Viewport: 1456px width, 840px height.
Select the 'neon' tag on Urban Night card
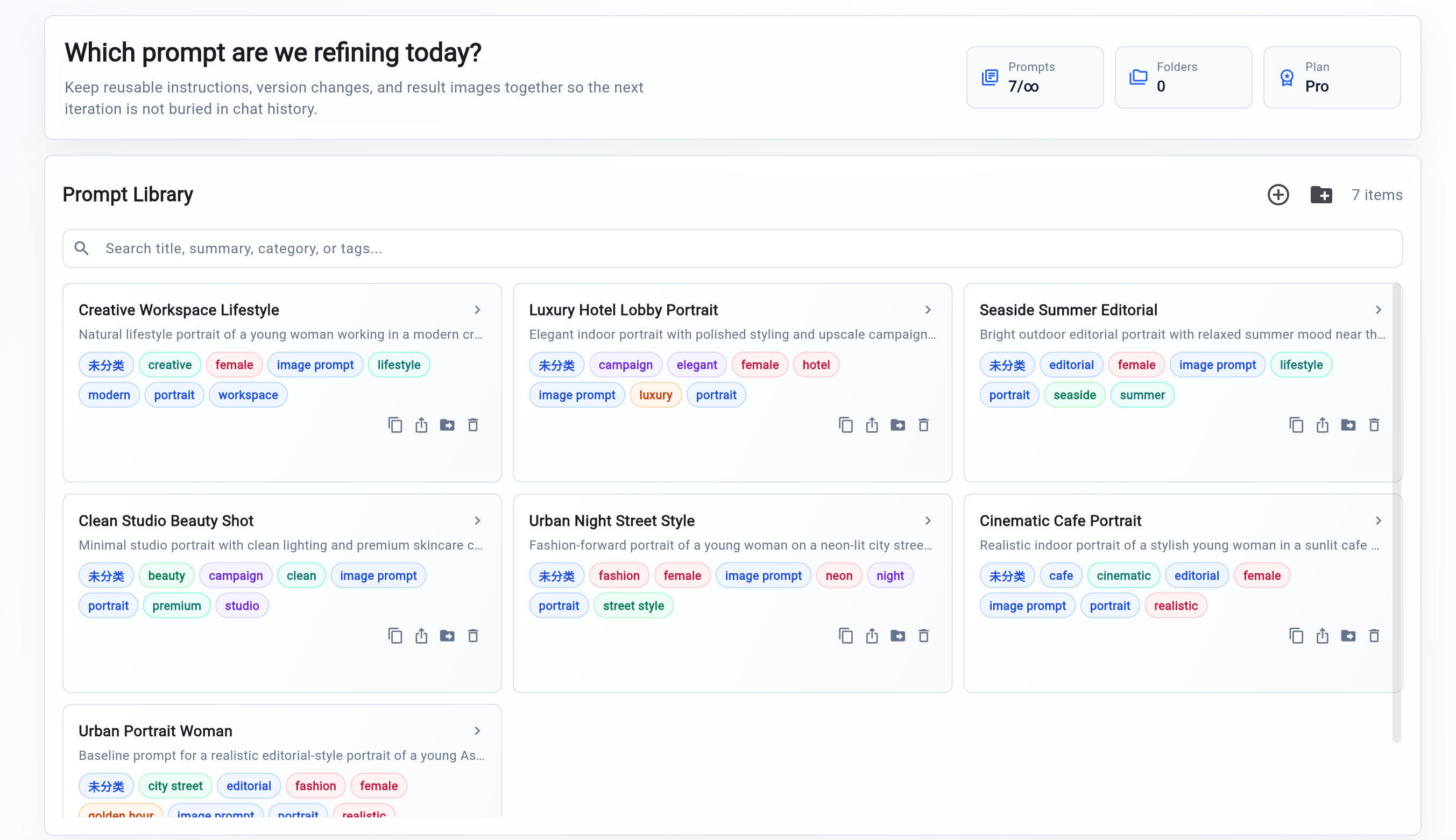point(838,576)
